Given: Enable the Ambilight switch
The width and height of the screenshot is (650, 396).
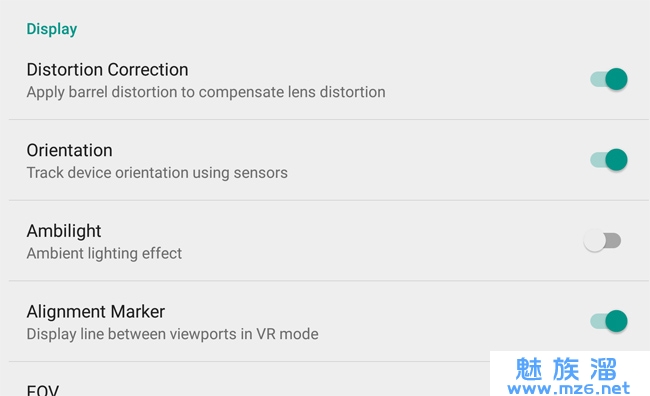Looking at the screenshot, I should pyautogui.click(x=602, y=241).
